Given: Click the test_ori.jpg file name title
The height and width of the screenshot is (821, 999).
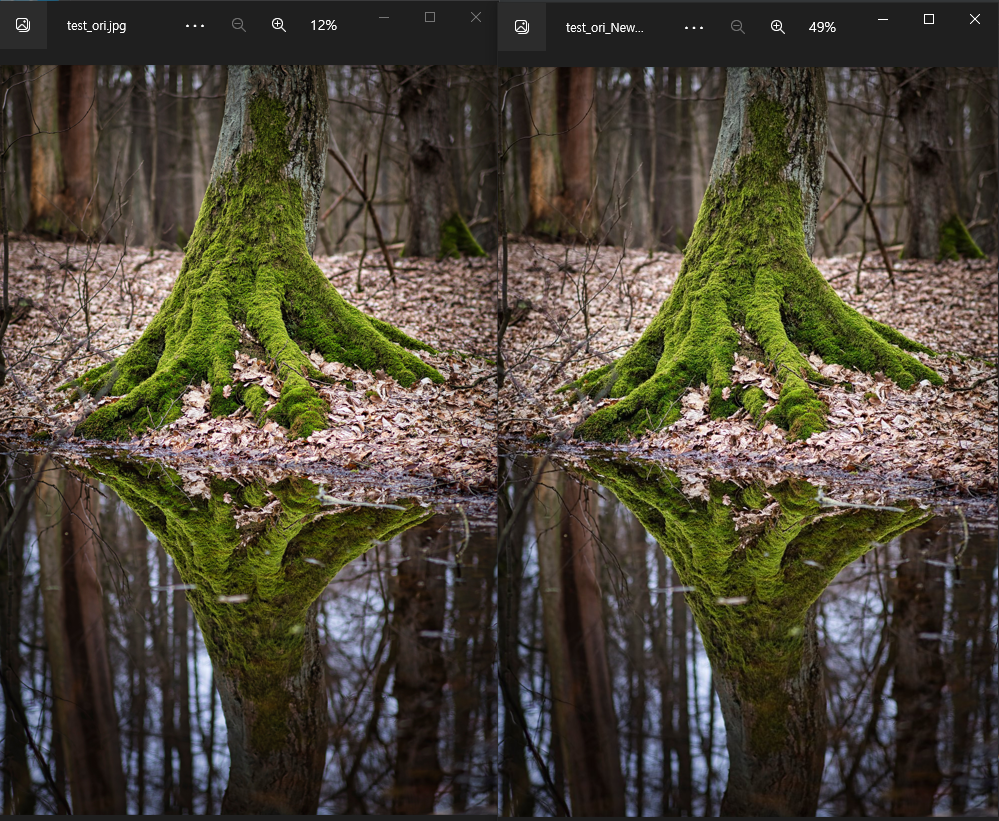Looking at the screenshot, I should [97, 25].
